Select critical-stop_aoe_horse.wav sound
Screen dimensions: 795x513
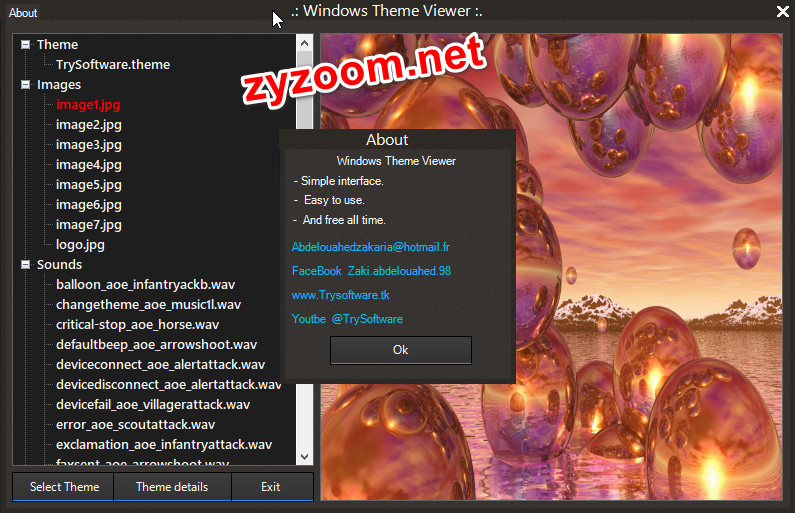pyautogui.click(x=137, y=324)
